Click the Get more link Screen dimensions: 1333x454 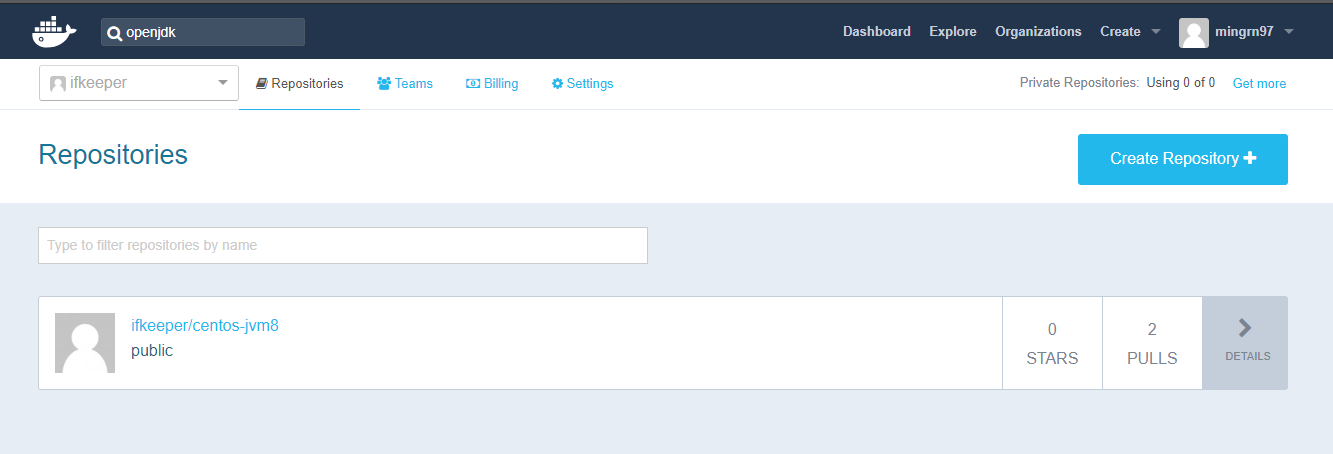pyautogui.click(x=1259, y=84)
